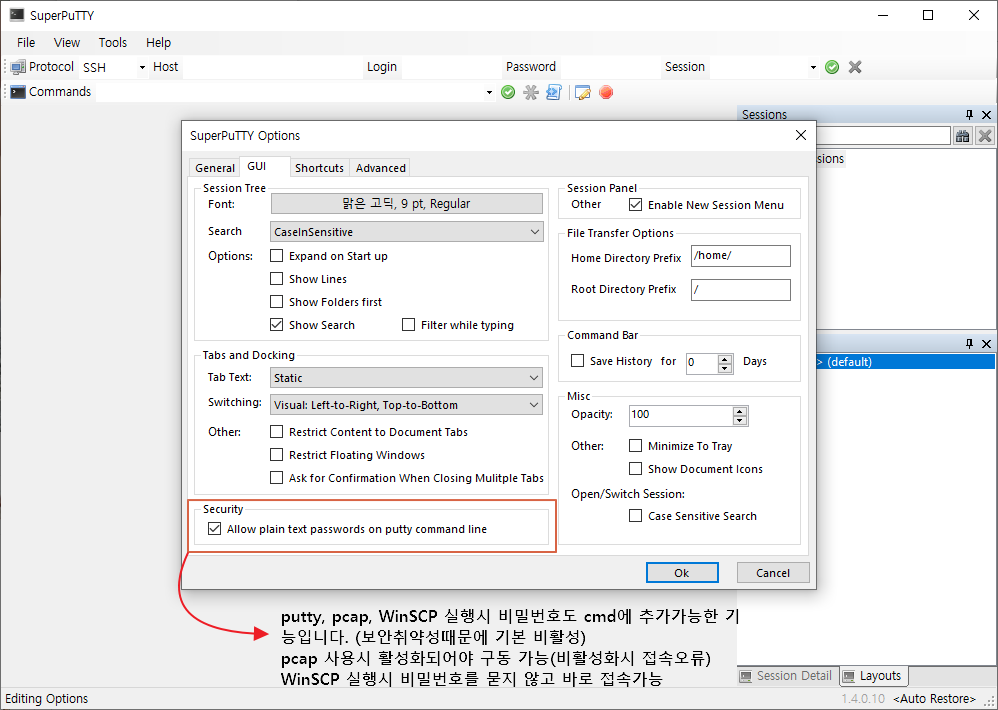Uncheck Show Search checkbox
Viewport: 998px width, 710px height.
pos(276,324)
